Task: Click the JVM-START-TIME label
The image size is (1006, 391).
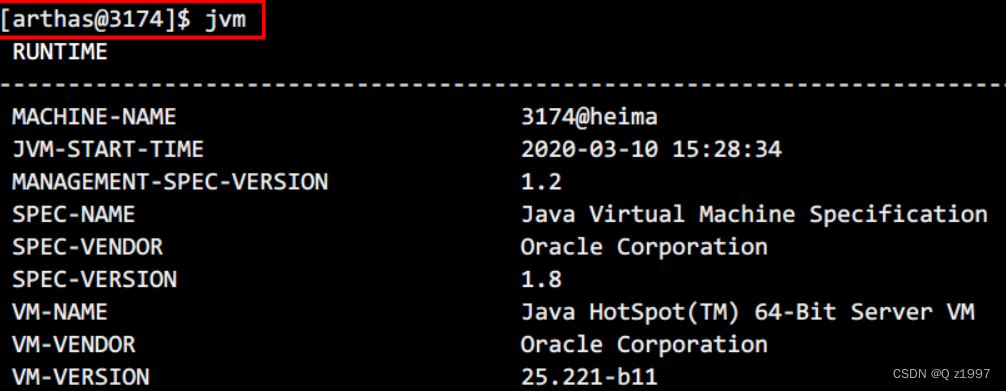Action: [x=108, y=150]
